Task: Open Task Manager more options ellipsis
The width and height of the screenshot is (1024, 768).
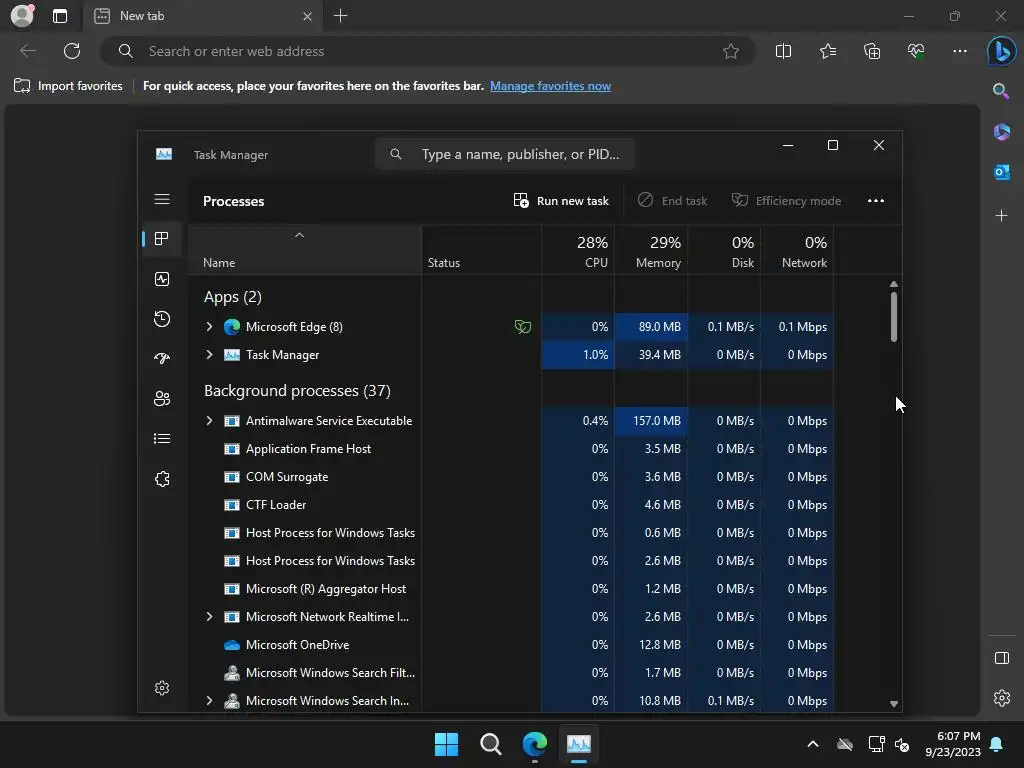Action: [x=876, y=200]
